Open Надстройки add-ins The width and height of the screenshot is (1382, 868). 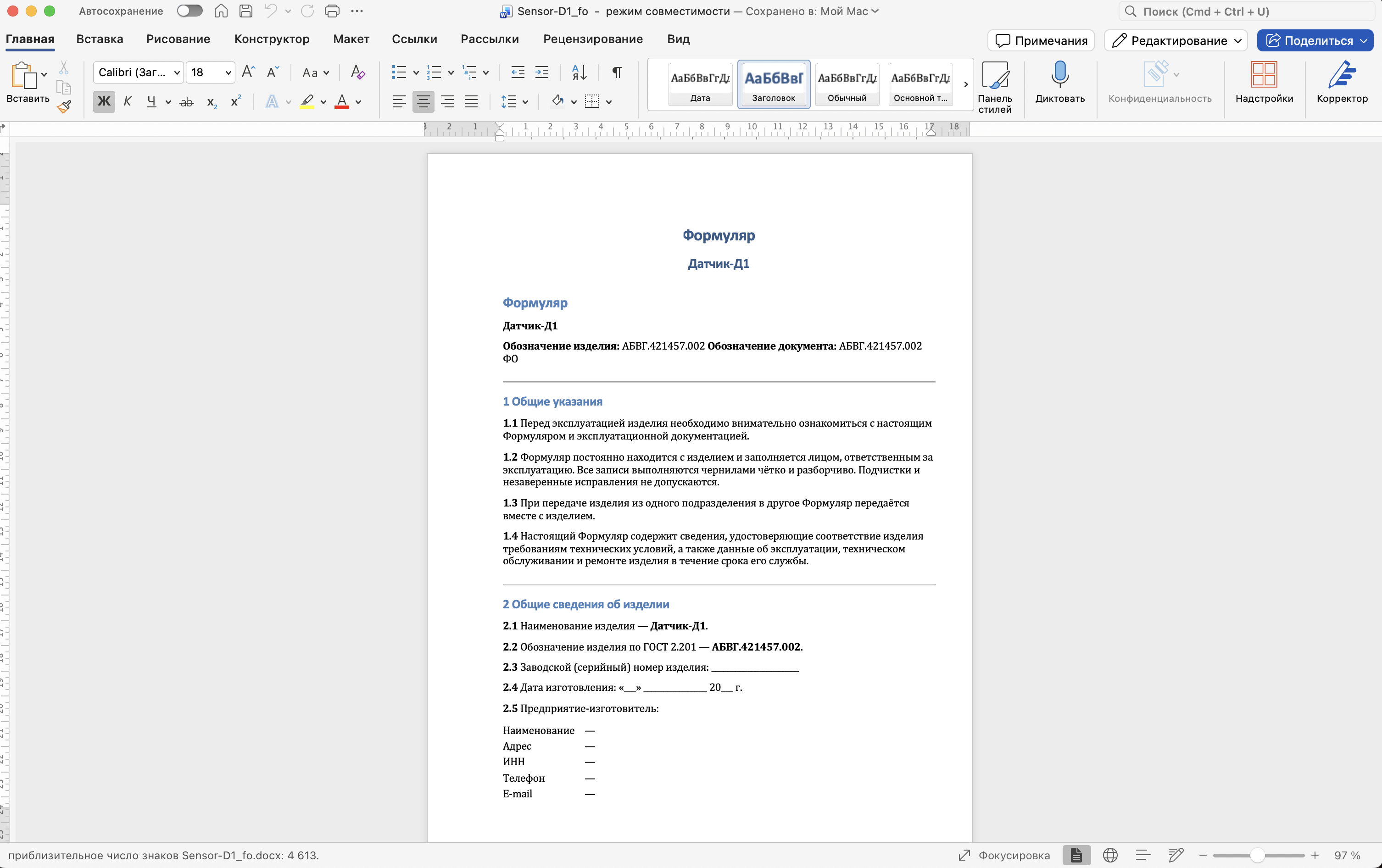point(1264,82)
